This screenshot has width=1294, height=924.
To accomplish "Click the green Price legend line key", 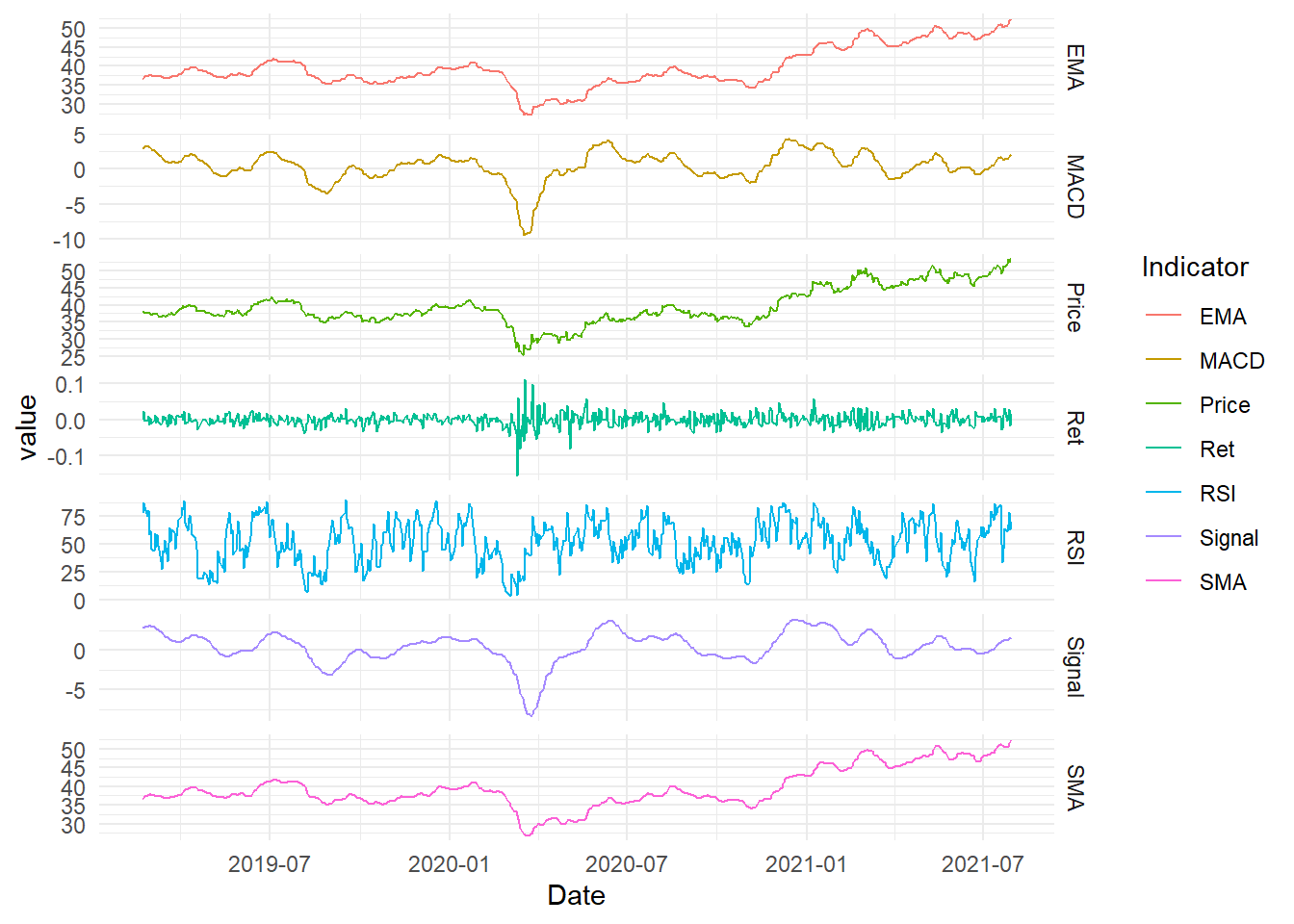I will [x=1164, y=404].
